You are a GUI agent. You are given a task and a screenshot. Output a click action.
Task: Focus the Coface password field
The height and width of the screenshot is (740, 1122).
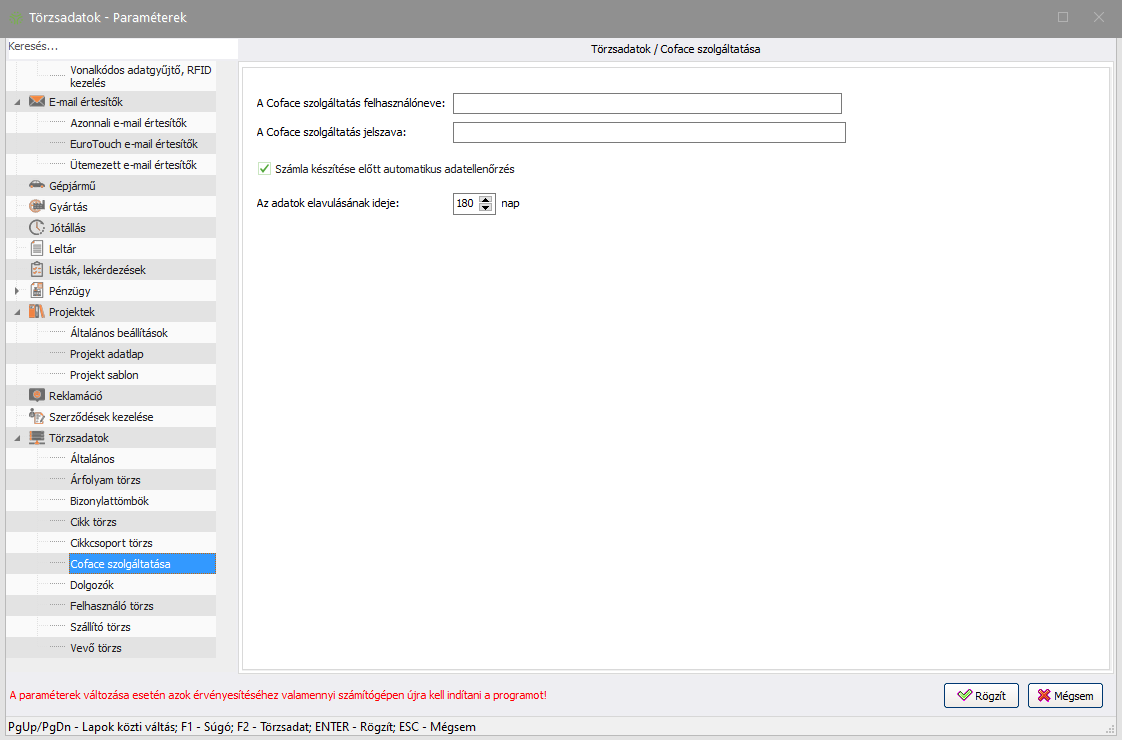tap(649, 132)
